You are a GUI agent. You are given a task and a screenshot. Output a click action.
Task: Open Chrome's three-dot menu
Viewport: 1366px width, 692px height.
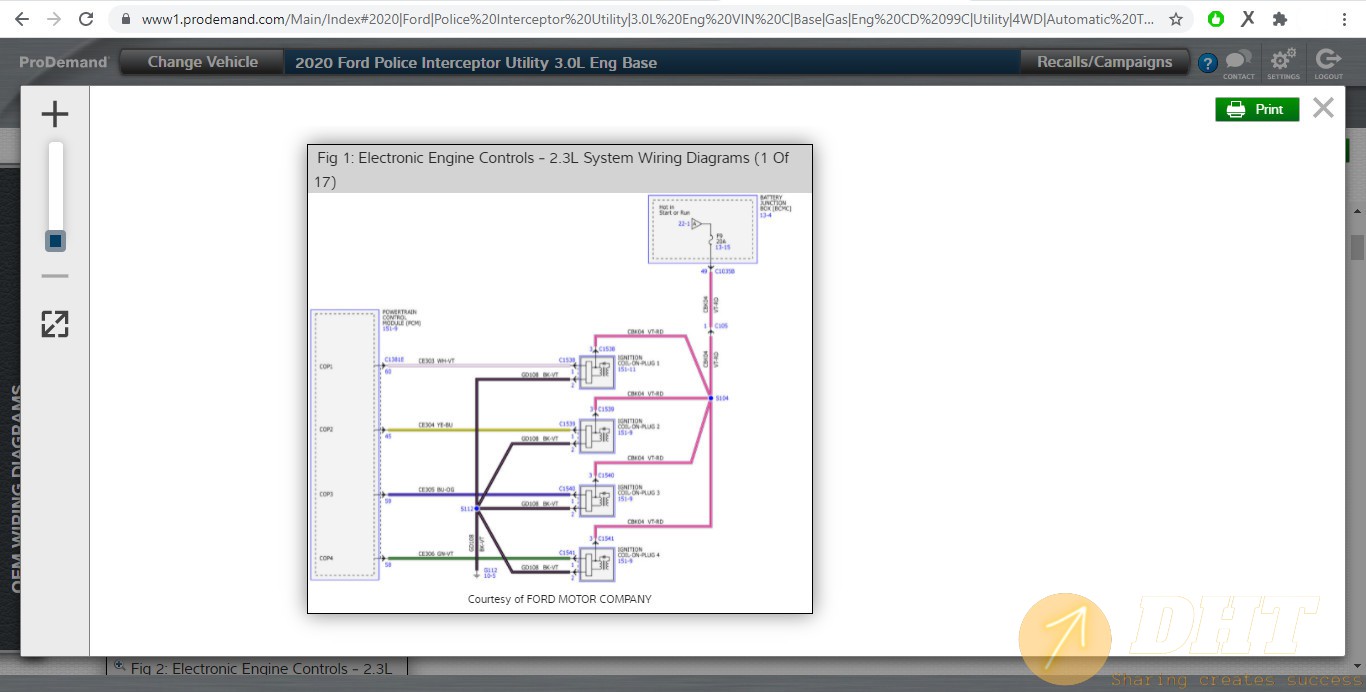[1343, 19]
